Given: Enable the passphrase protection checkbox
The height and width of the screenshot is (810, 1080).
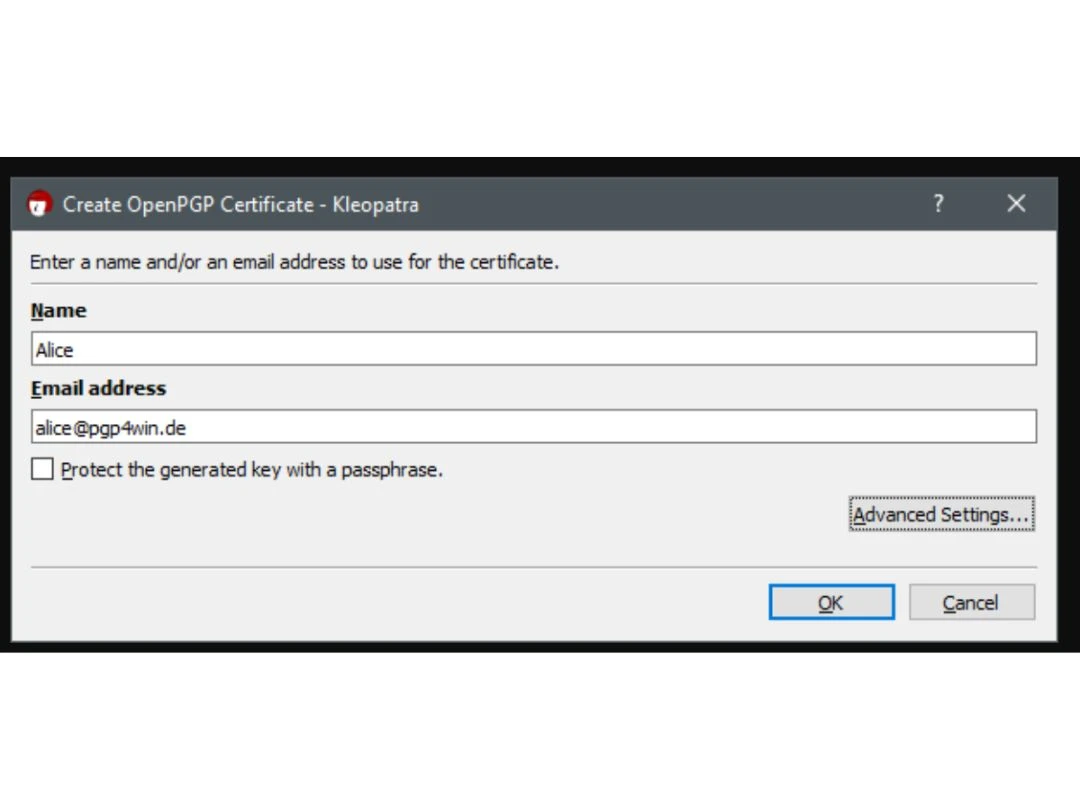Looking at the screenshot, I should click(42, 469).
